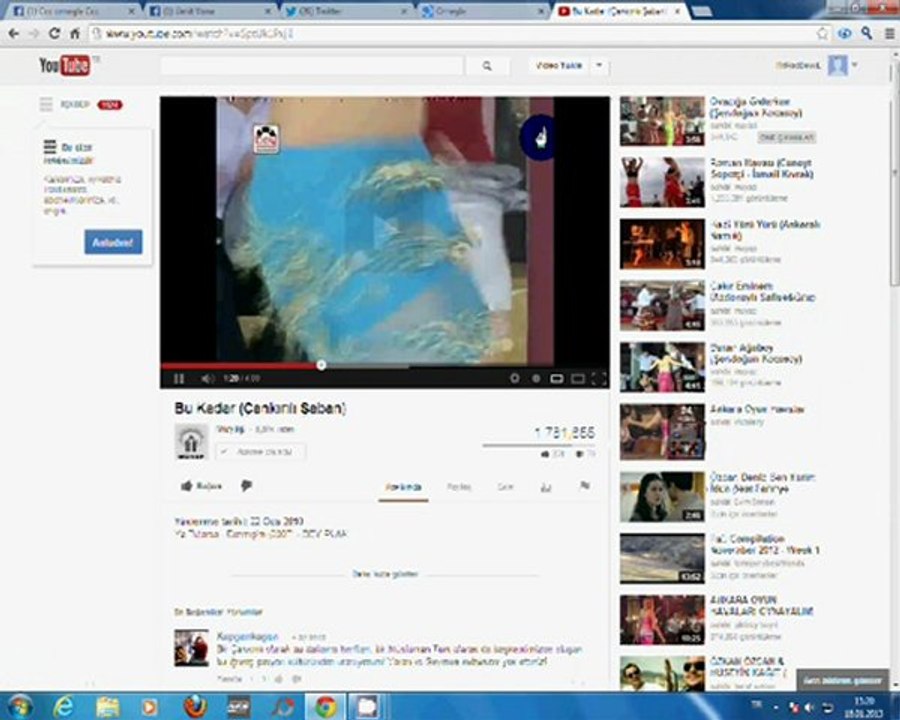Open the Roman Havası related video link
The height and width of the screenshot is (720, 900).
[x=762, y=168]
